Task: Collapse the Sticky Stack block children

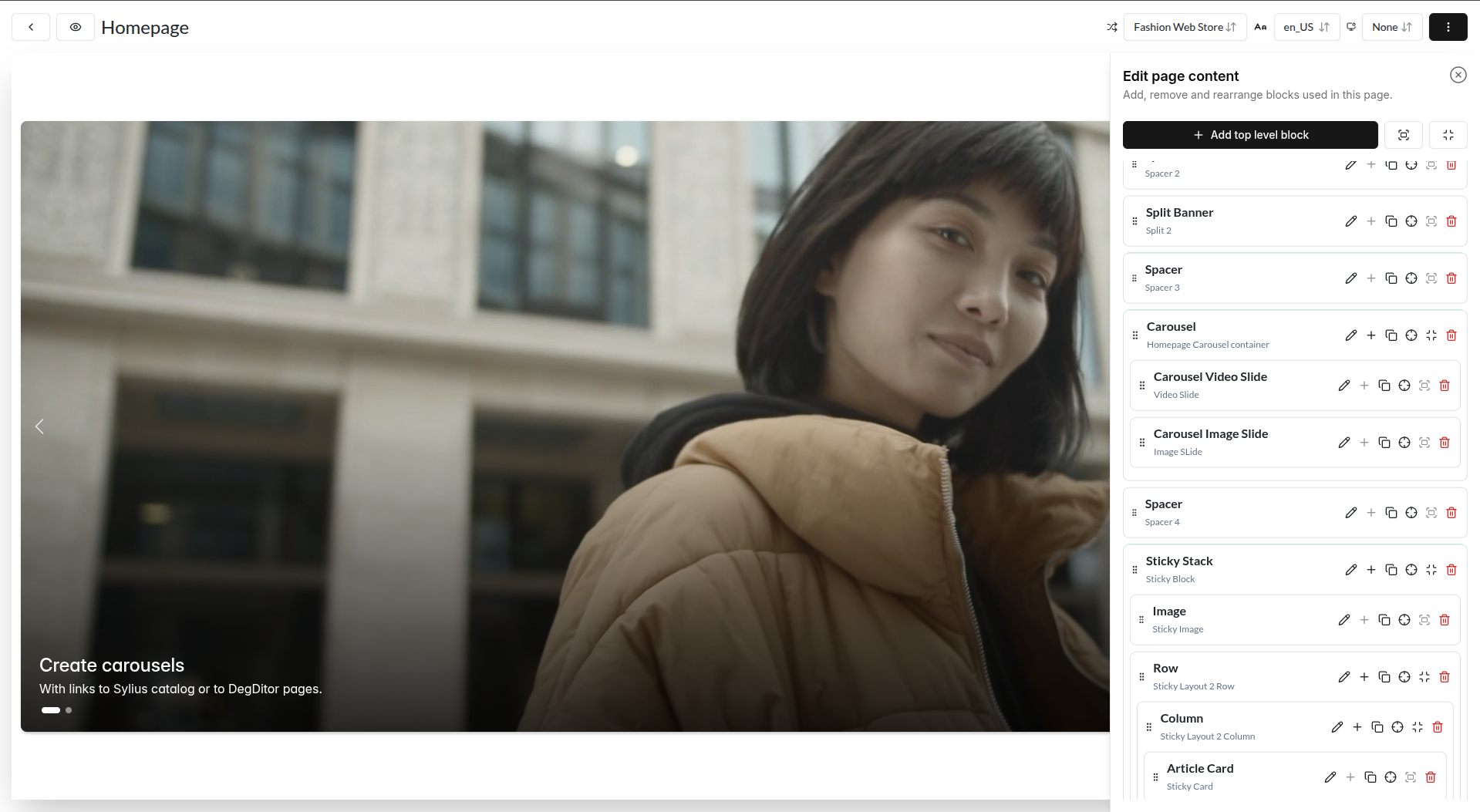Action: point(1431,570)
